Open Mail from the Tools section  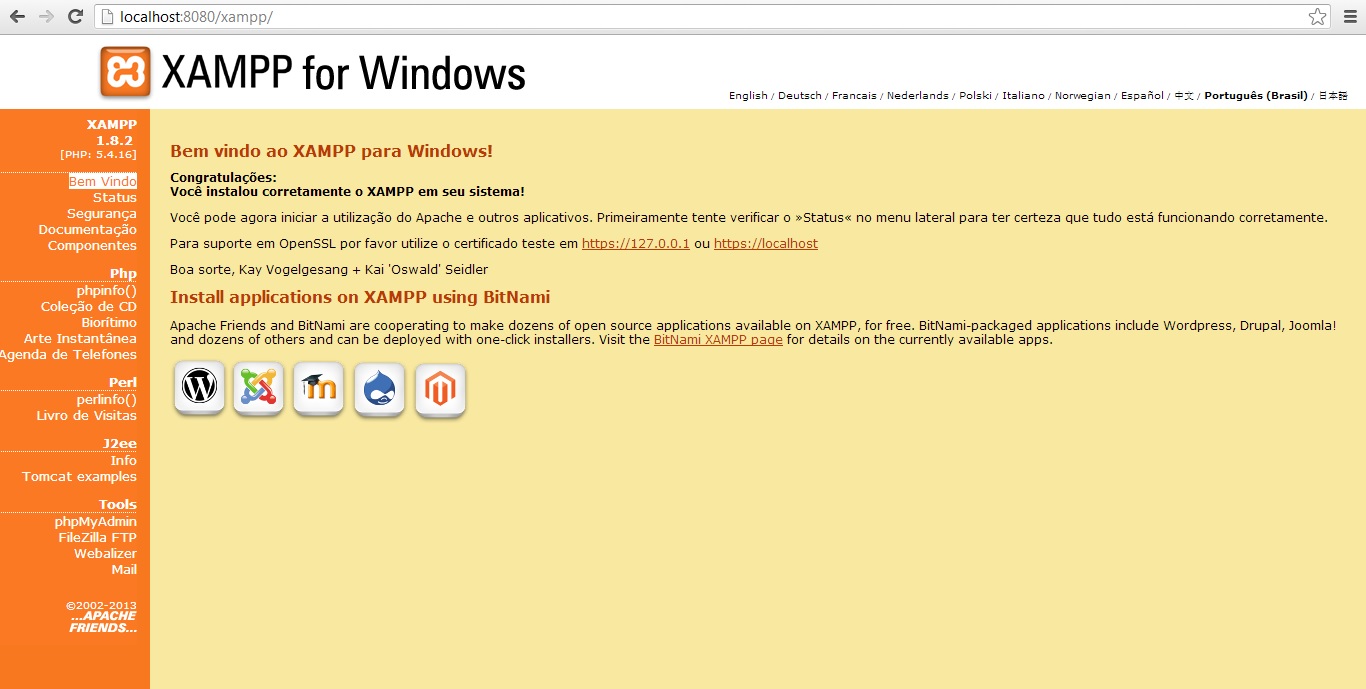click(125, 570)
